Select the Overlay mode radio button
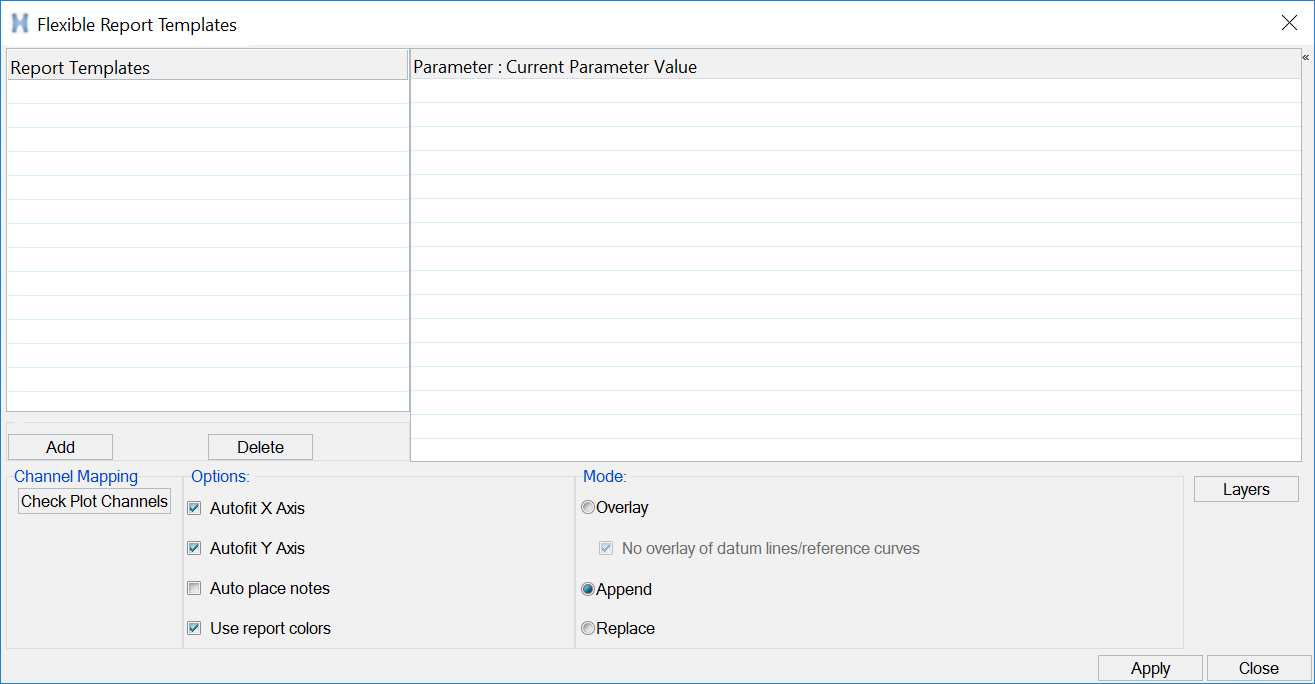 (588, 508)
